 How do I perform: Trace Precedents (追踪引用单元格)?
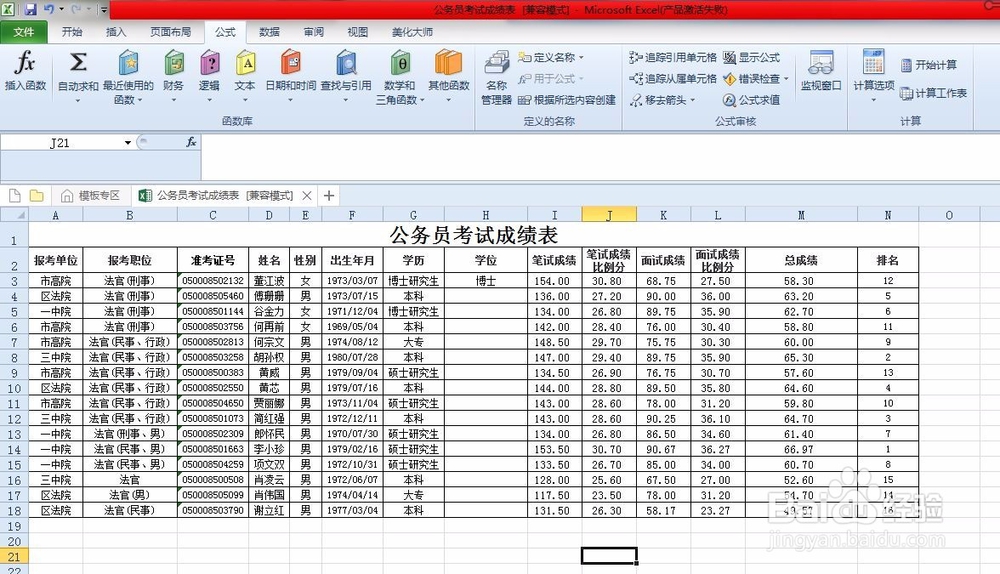(x=673, y=57)
